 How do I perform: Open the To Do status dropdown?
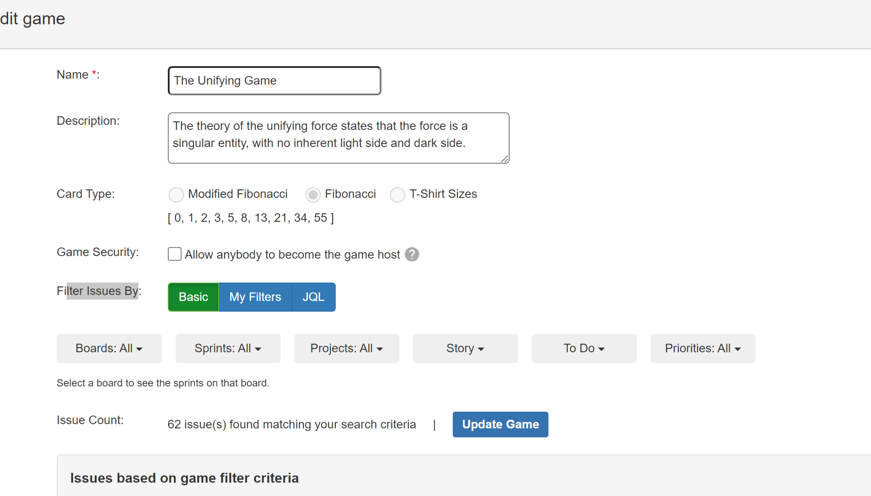coord(584,348)
